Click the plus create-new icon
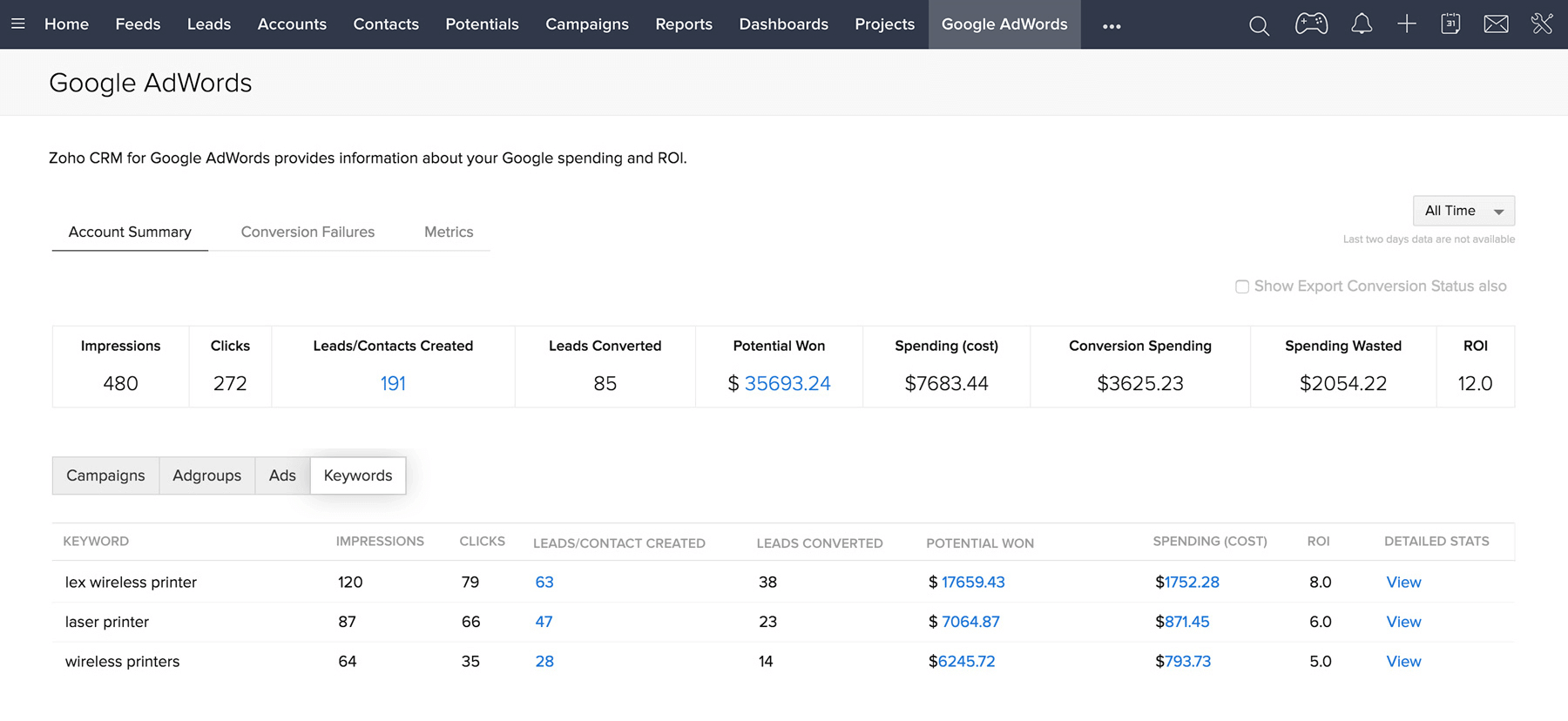This screenshot has width=1568, height=721. (x=1407, y=24)
